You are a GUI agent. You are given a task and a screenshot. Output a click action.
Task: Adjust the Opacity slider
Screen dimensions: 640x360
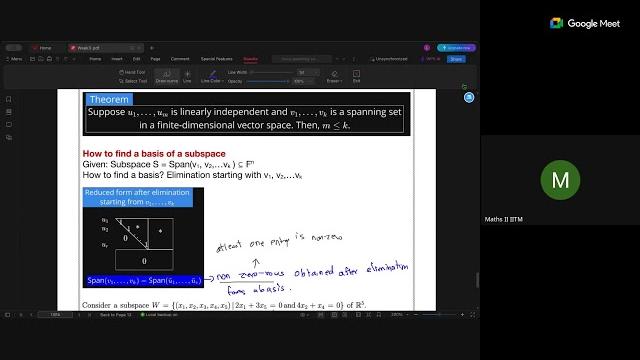(268, 81)
